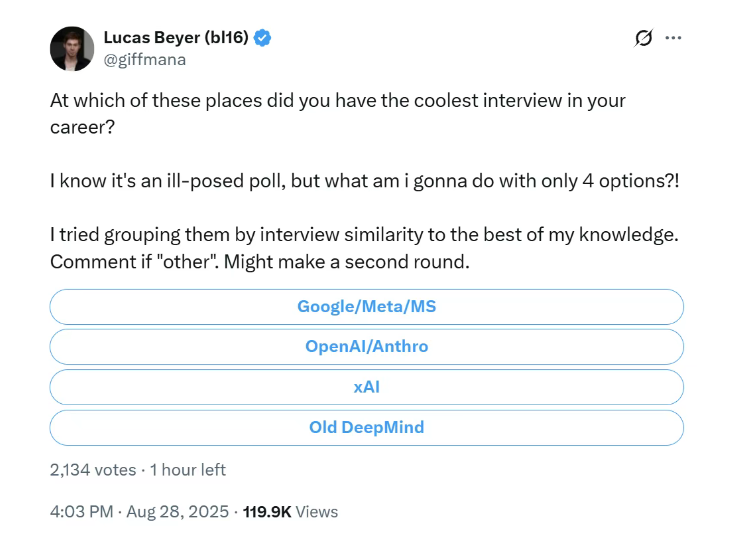
Task: Click the "coolest interview" question text
Action: (x=337, y=114)
